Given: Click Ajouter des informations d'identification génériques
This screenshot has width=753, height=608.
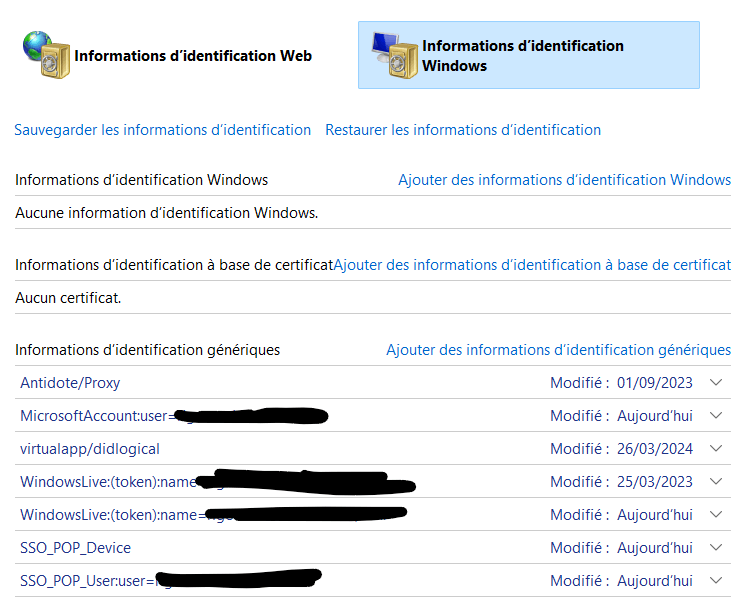Looking at the screenshot, I should [559, 350].
